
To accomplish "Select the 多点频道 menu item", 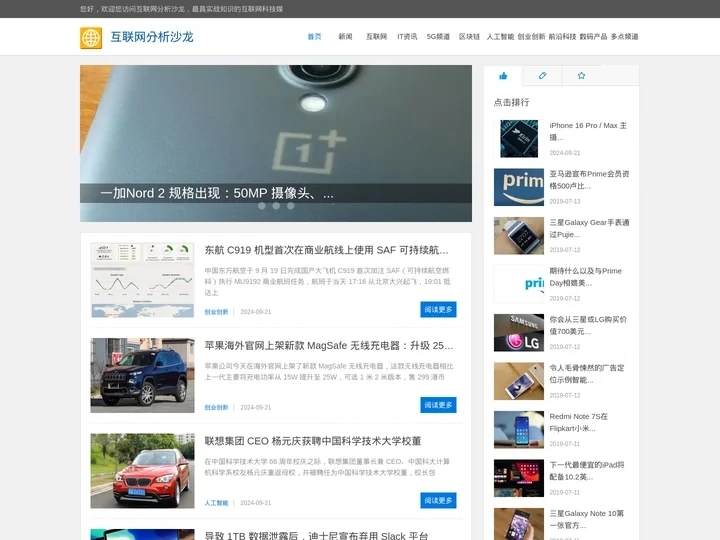I will click(x=624, y=37).
